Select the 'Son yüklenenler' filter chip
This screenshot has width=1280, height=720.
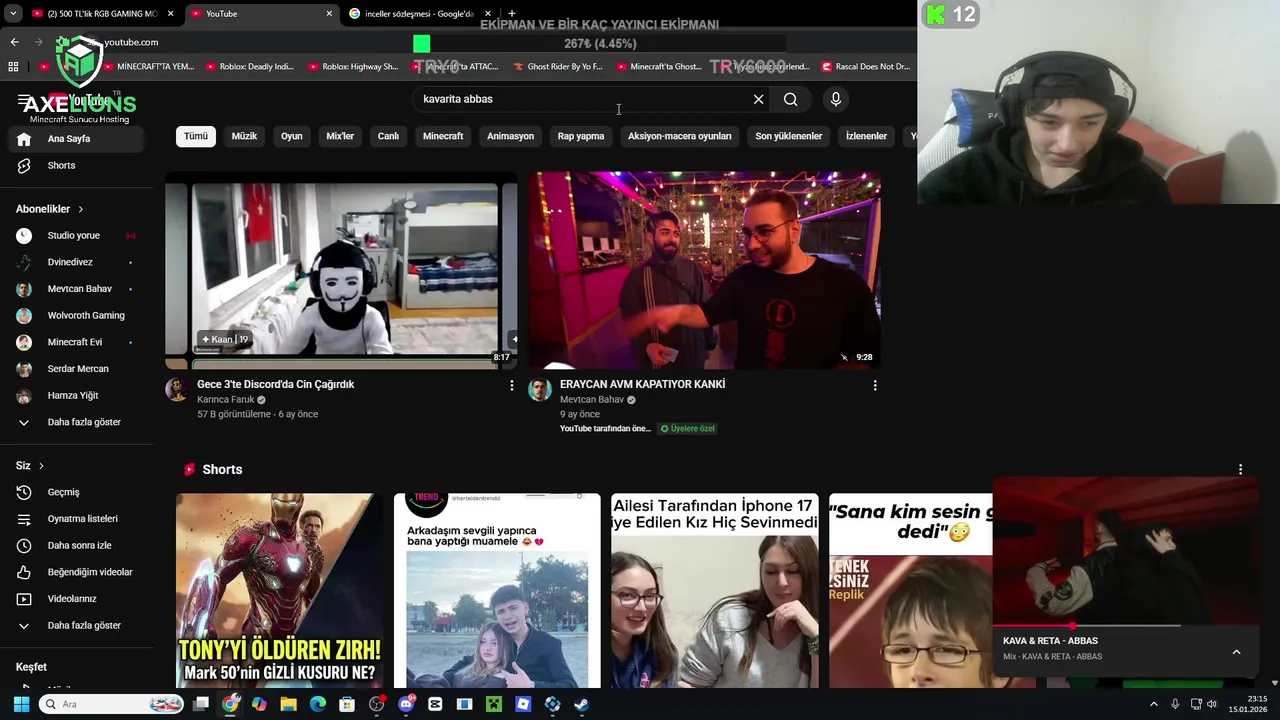tap(789, 136)
